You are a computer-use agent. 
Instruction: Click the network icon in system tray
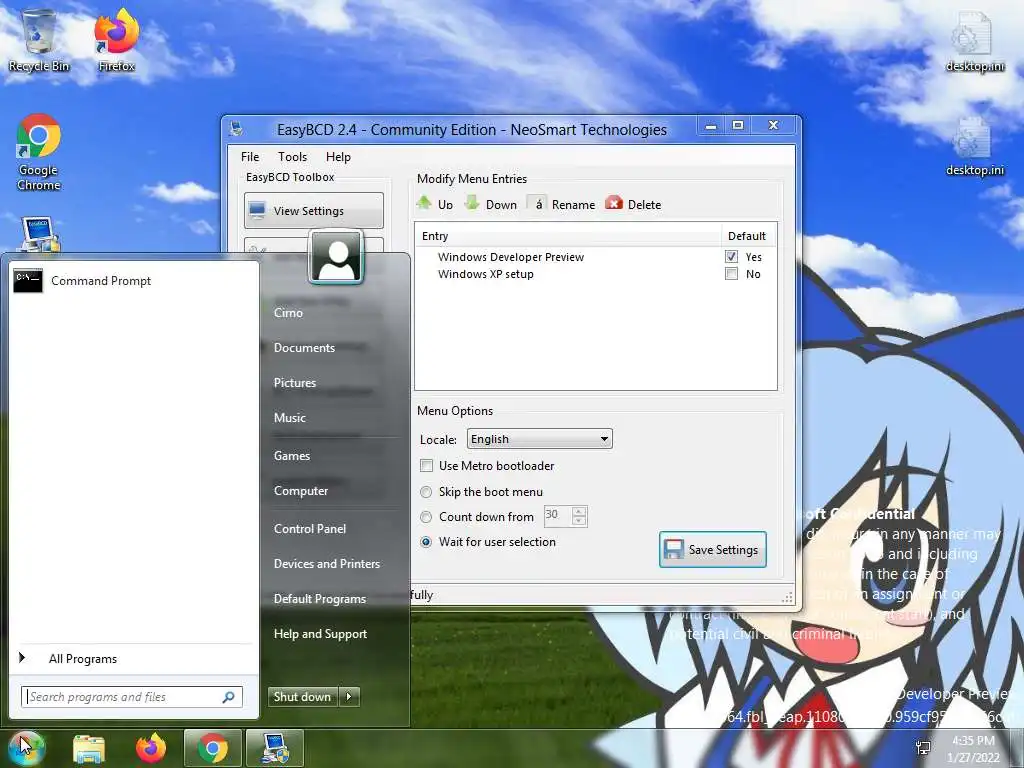click(923, 749)
